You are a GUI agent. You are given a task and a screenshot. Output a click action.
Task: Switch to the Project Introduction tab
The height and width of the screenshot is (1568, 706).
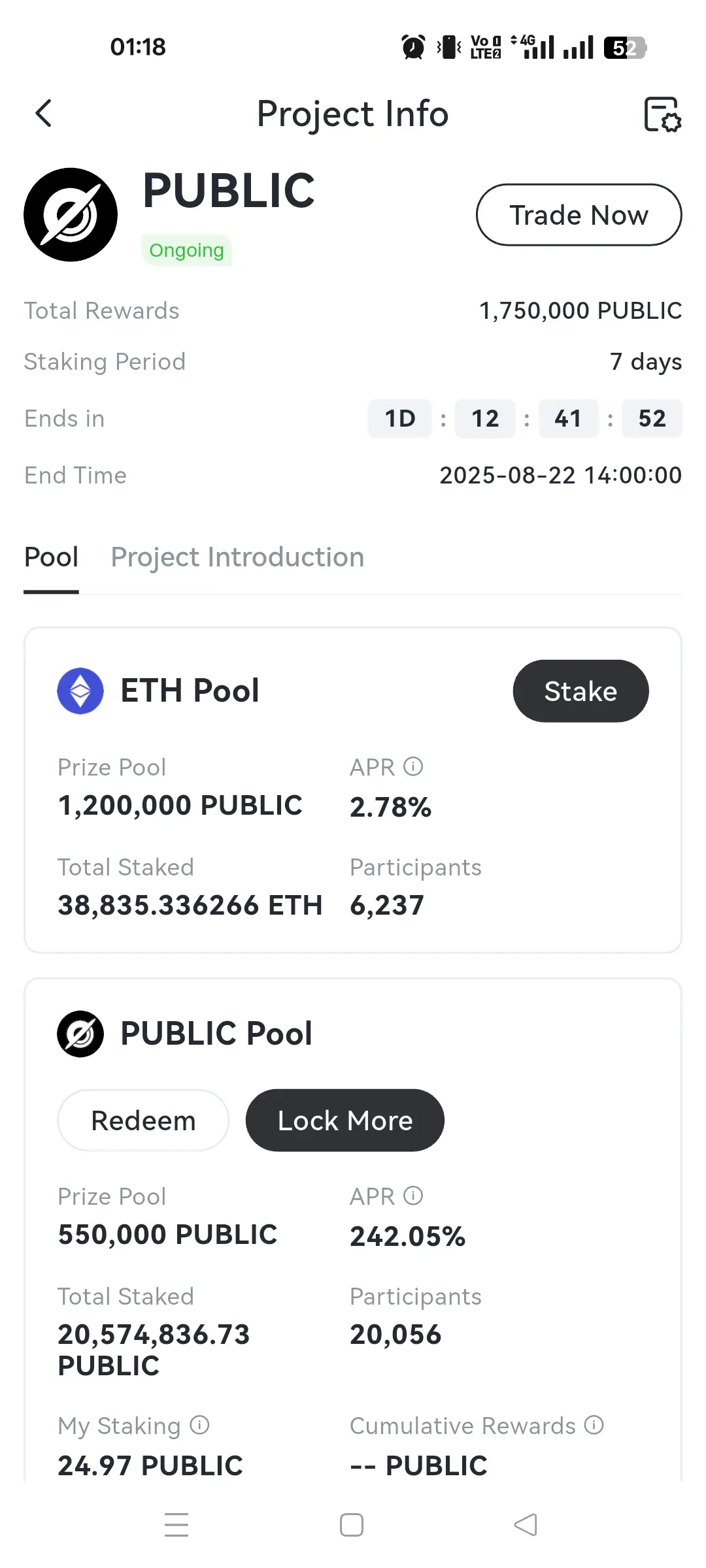point(237,557)
